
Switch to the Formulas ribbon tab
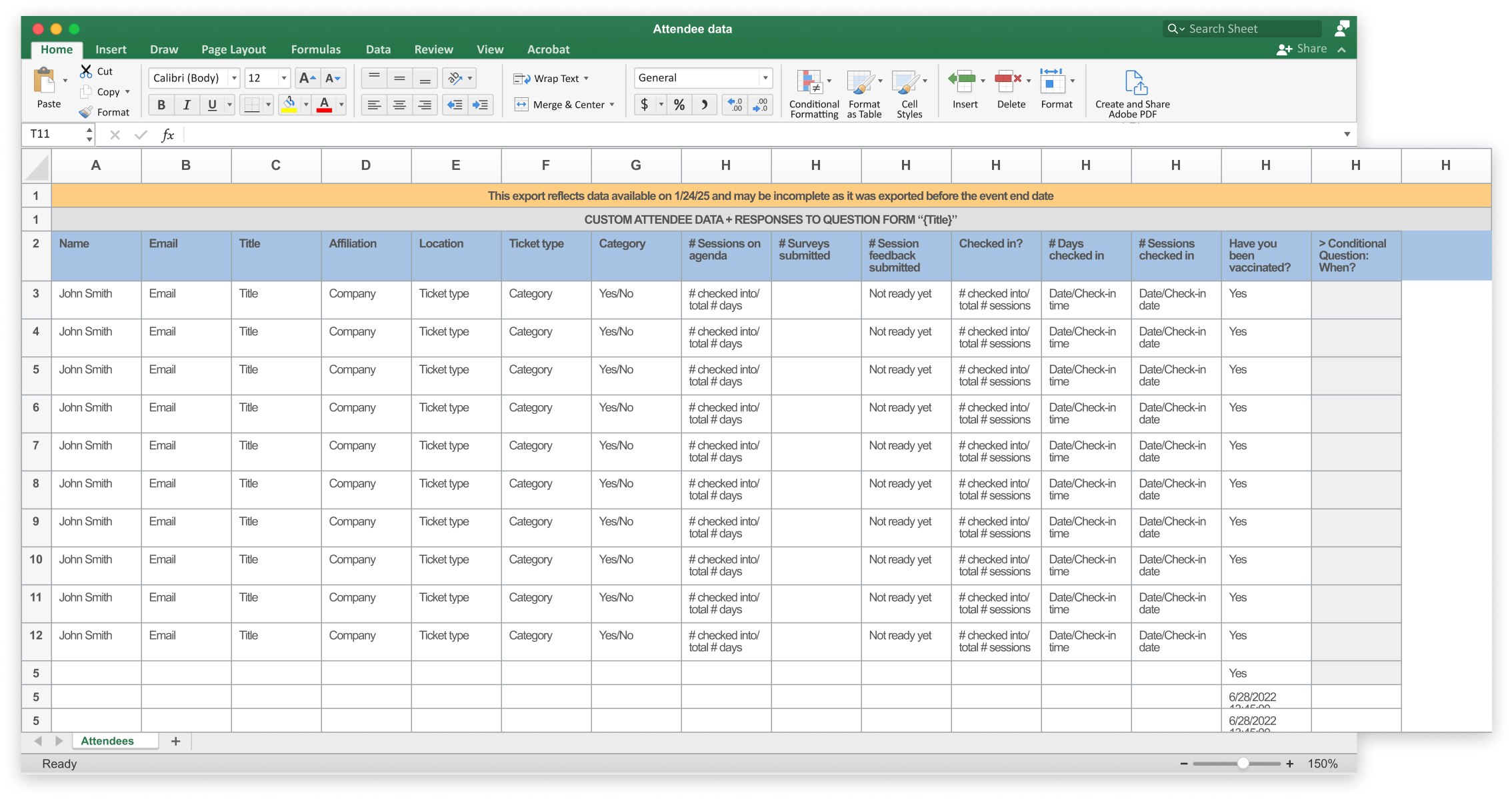315,49
